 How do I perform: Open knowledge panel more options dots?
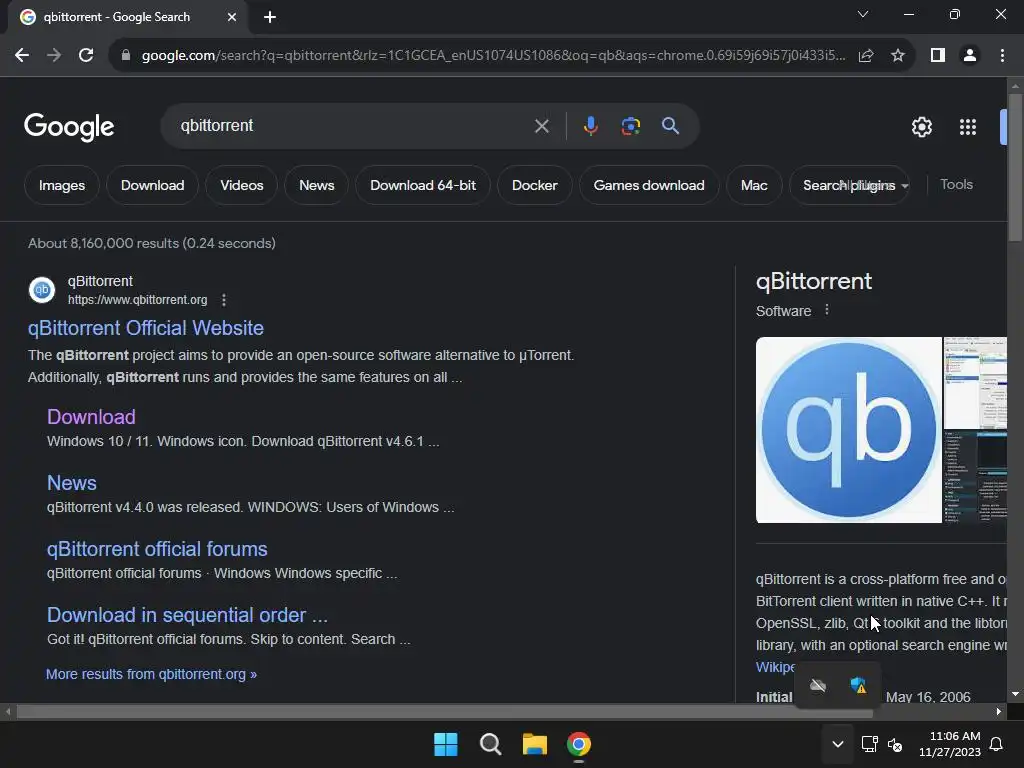tap(827, 310)
